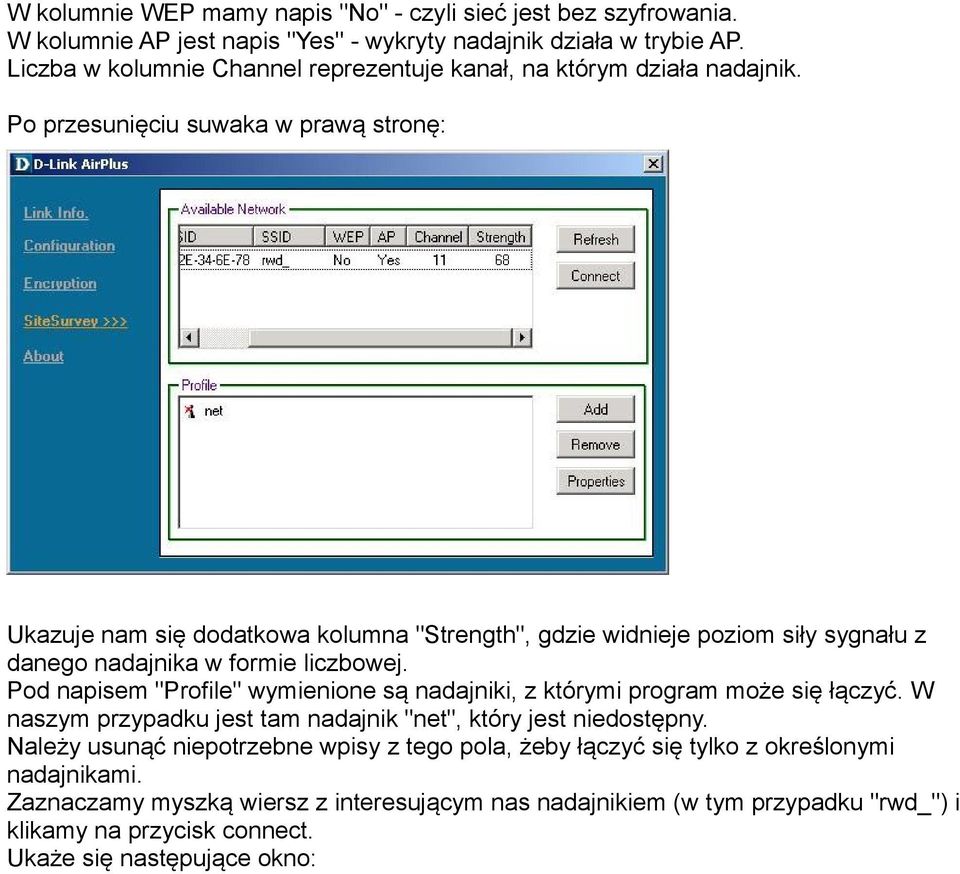Image resolution: width=960 pixels, height=874 pixels.
Task: Open the Configuration page
Action: [x=69, y=246]
